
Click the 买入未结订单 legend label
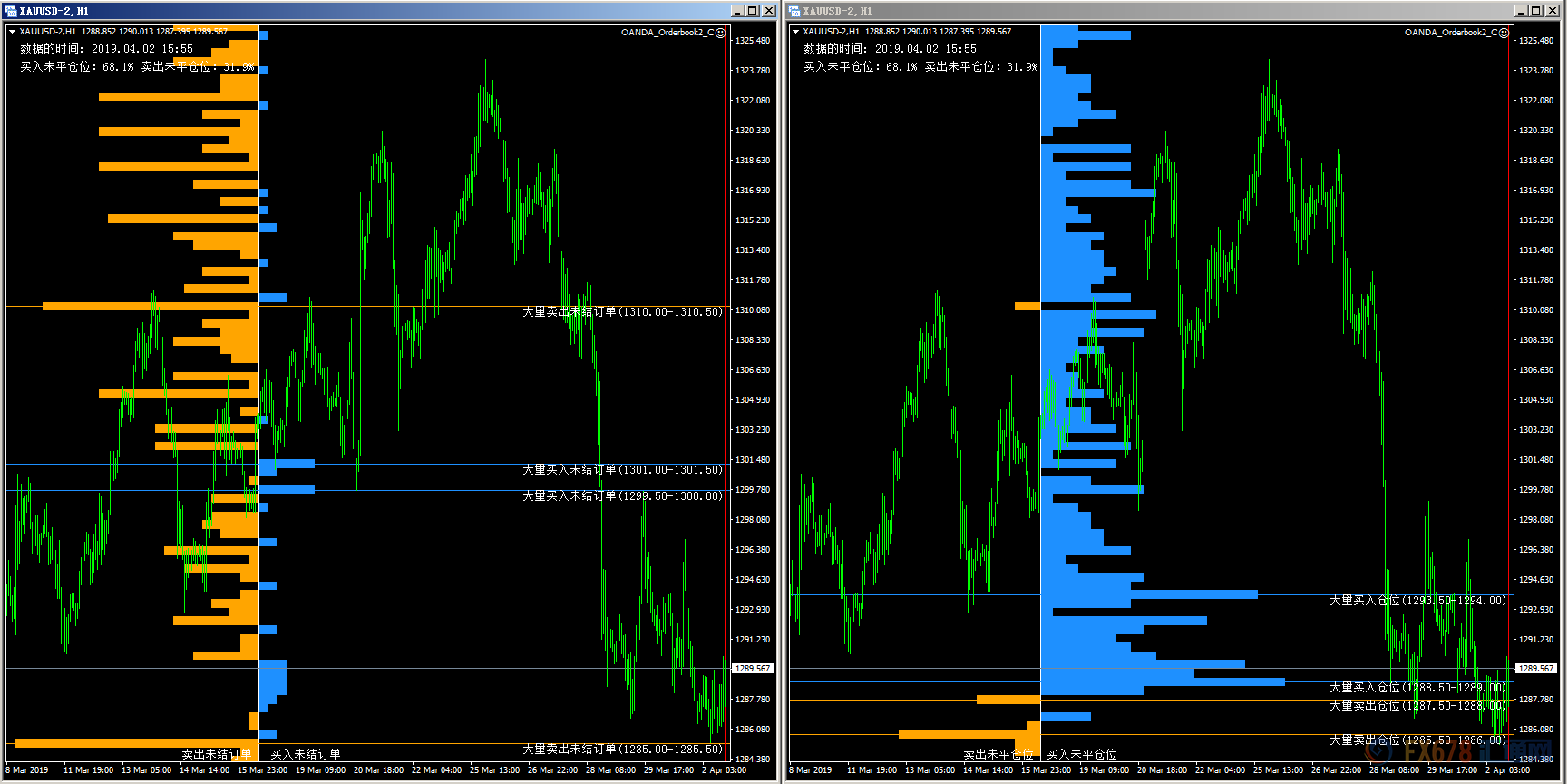tap(306, 754)
